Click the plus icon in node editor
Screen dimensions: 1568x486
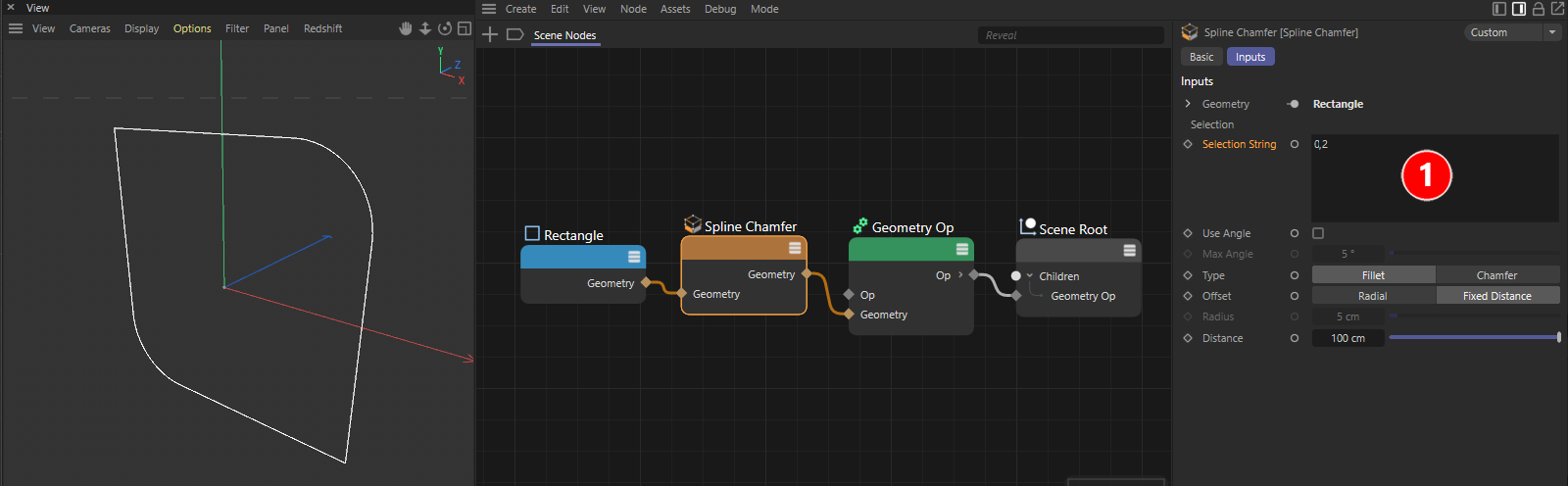point(490,34)
